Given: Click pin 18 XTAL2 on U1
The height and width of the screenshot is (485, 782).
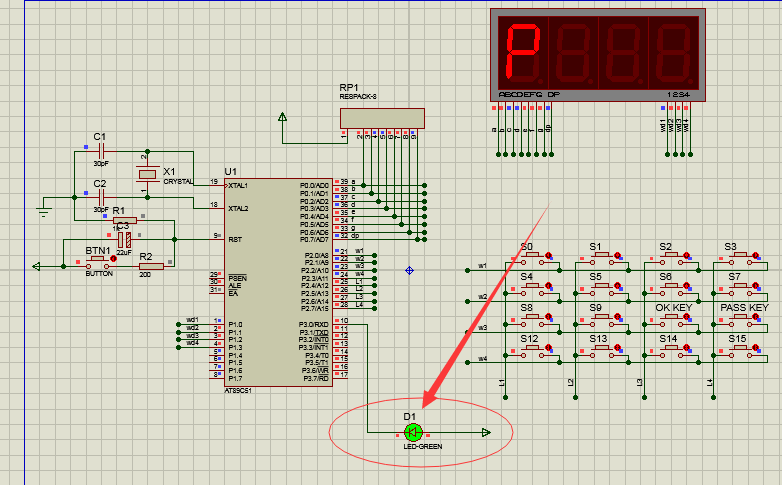Looking at the screenshot, I should [x=216, y=207].
